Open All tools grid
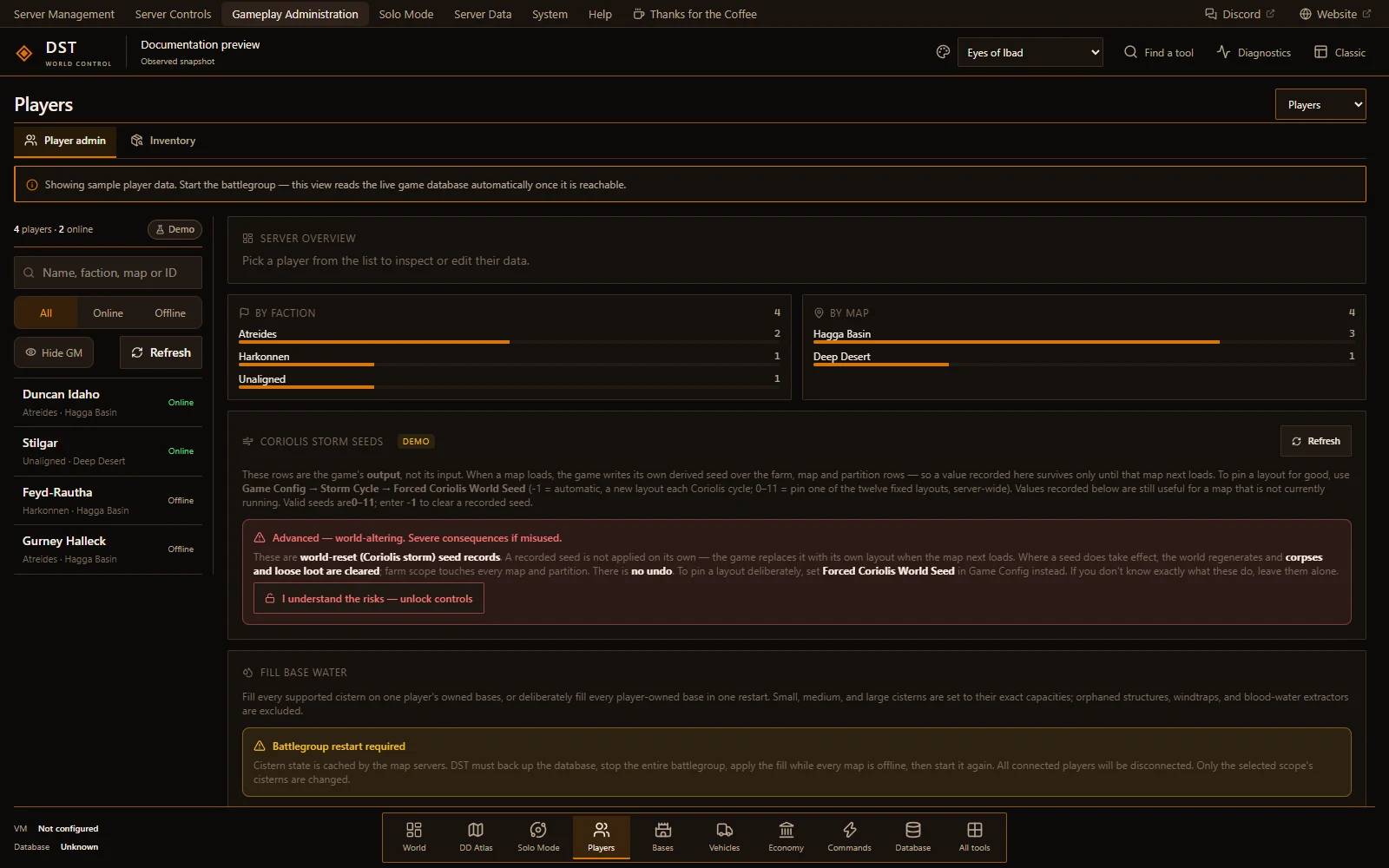1389x868 pixels. pos(974,837)
